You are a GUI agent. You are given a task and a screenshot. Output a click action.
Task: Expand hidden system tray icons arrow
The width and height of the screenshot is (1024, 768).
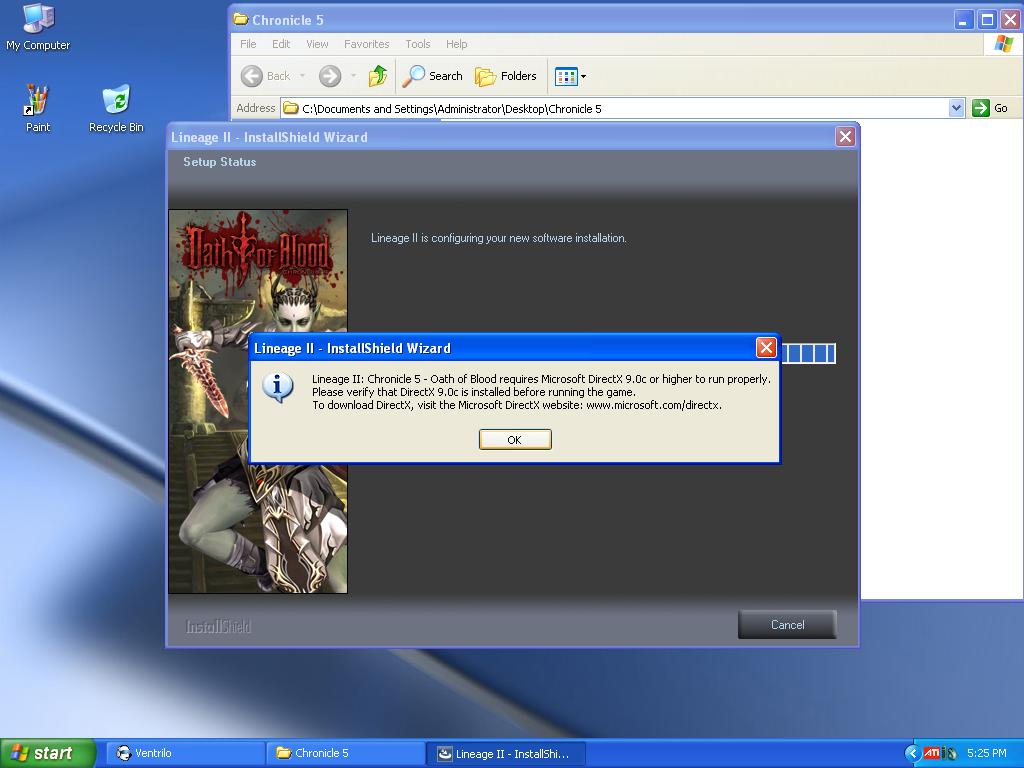click(912, 754)
